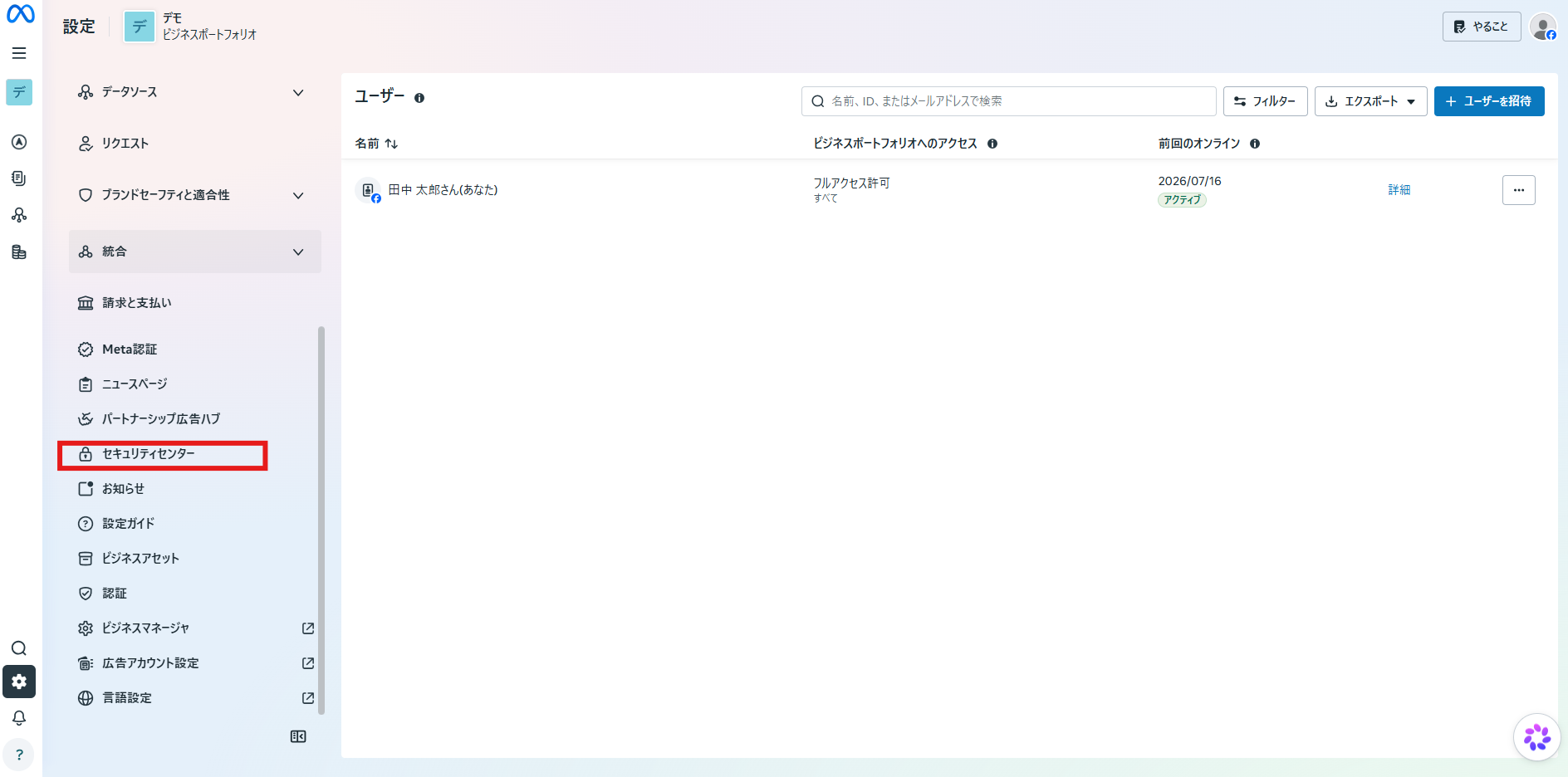Open the profile avatar at top right
Image resolution: width=1568 pixels, height=777 pixels.
coord(1543,27)
